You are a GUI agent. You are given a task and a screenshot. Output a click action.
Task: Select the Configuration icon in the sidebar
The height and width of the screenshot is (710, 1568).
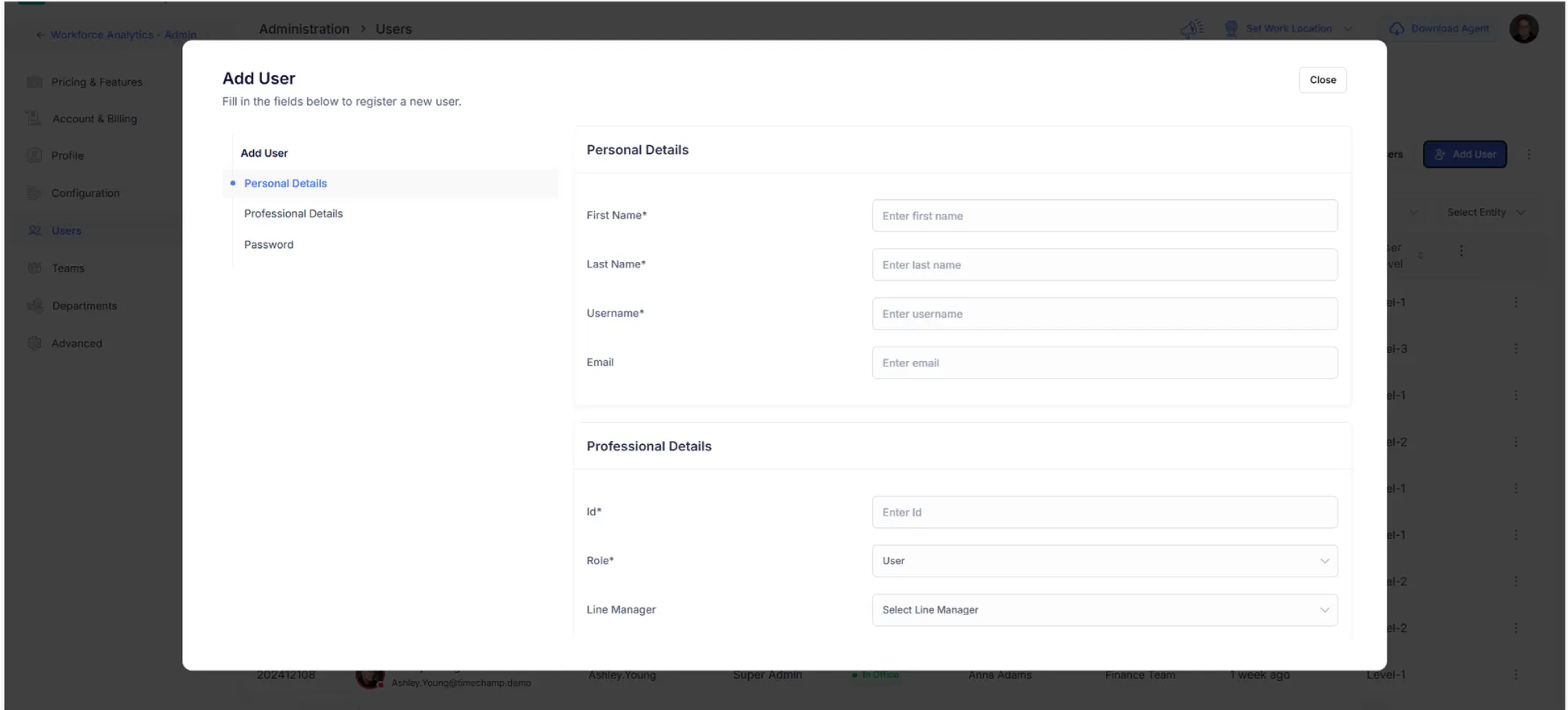35,192
